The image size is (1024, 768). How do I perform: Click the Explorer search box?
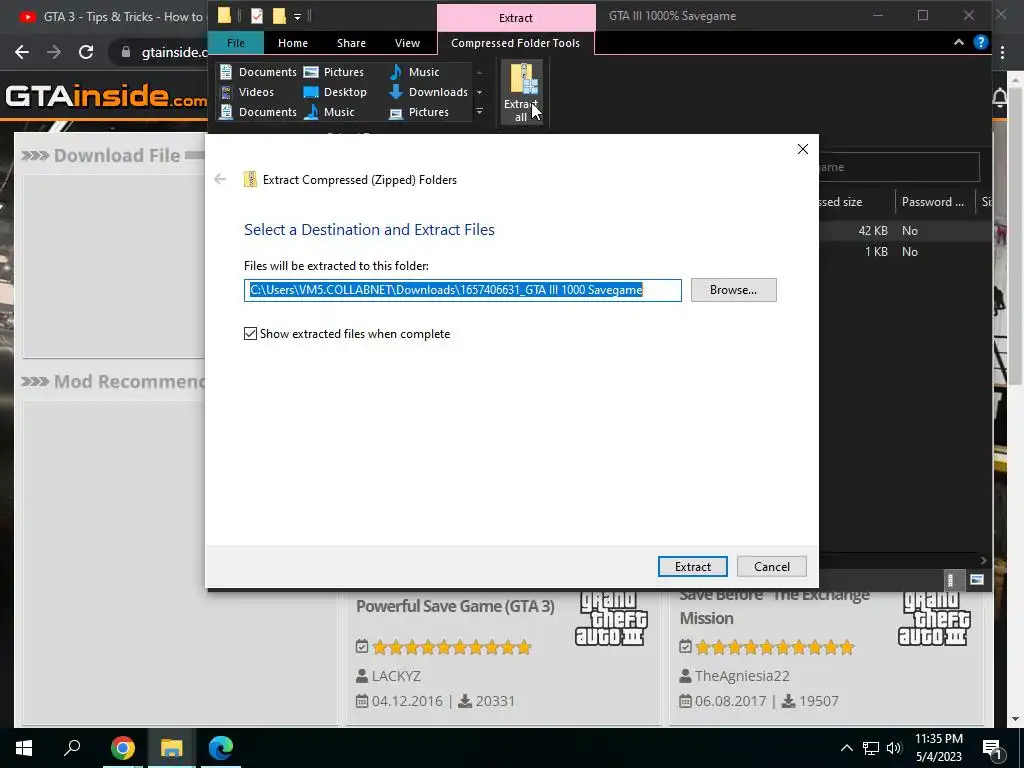click(899, 167)
